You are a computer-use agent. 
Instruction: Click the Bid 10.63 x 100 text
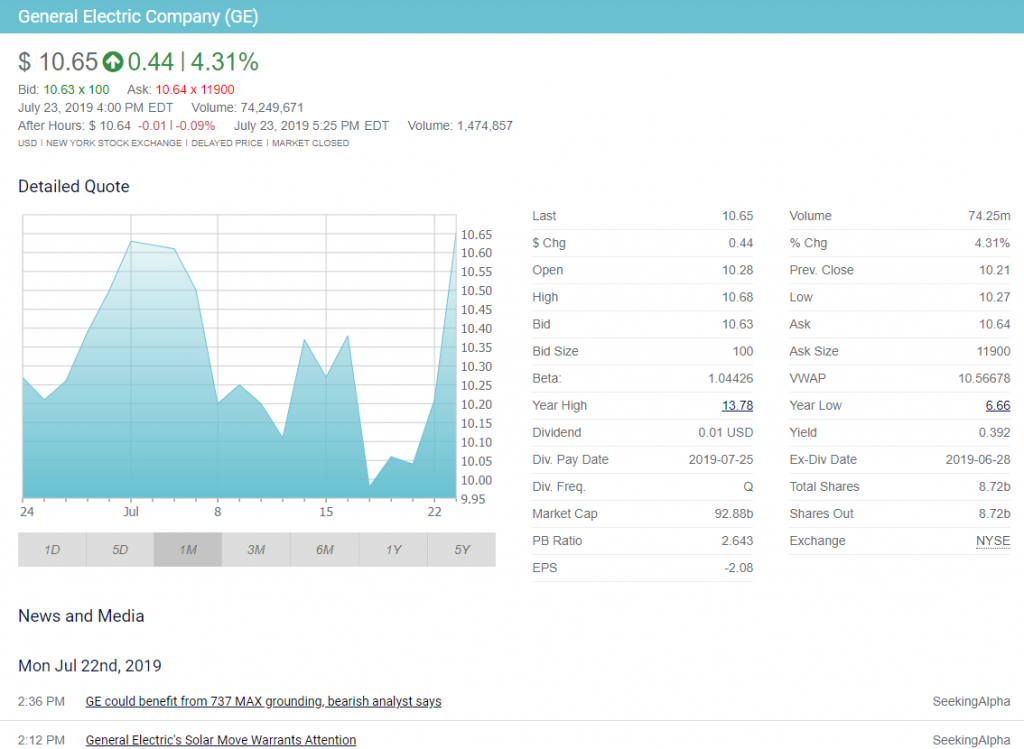point(63,89)
